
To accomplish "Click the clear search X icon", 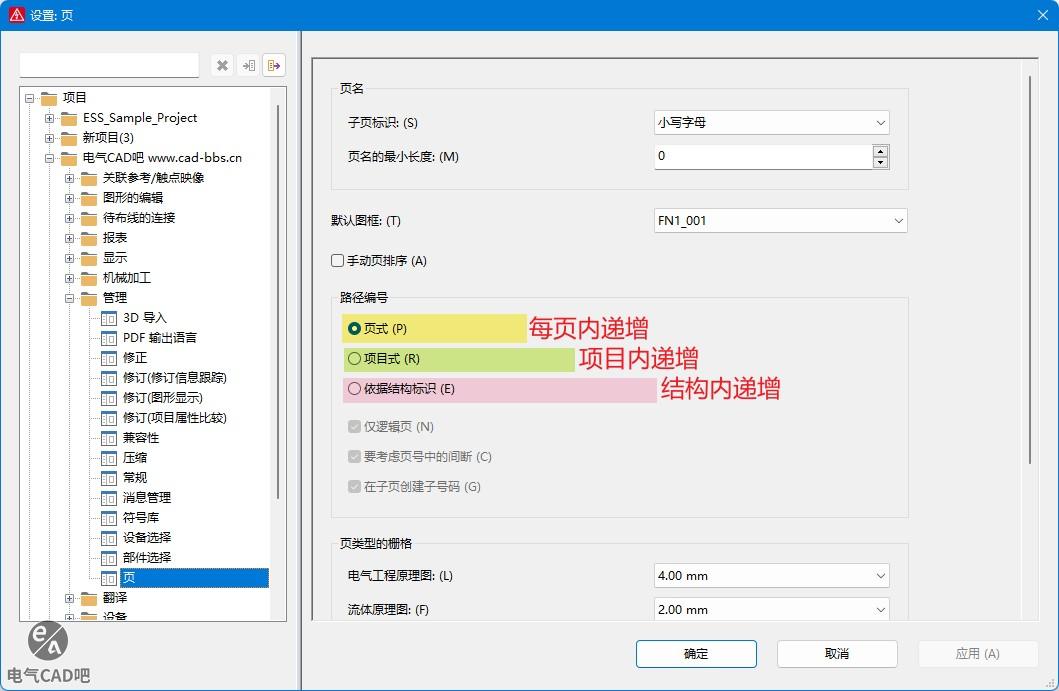I will [222, 66].
